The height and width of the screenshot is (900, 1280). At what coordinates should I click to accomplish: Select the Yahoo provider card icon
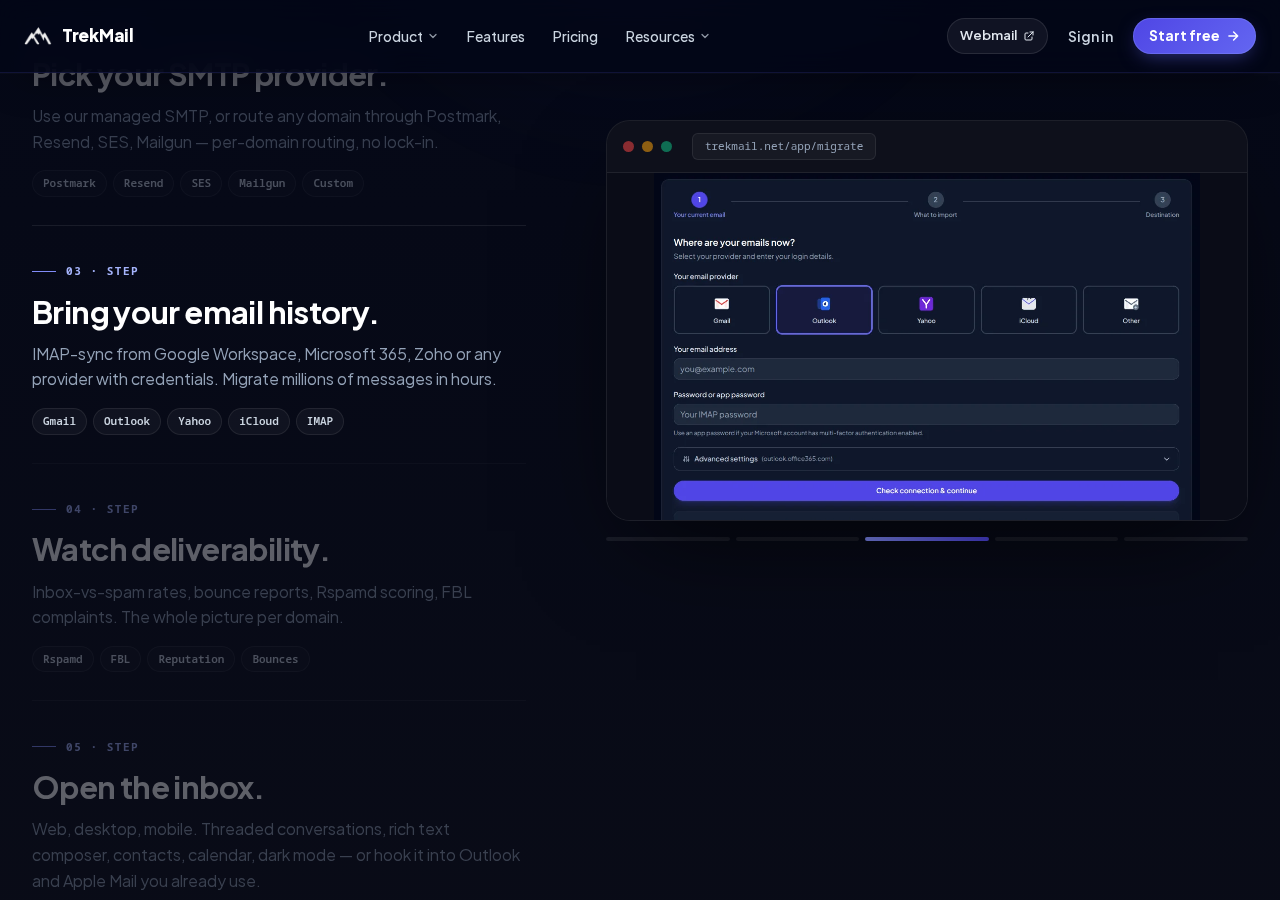[926, 304]
